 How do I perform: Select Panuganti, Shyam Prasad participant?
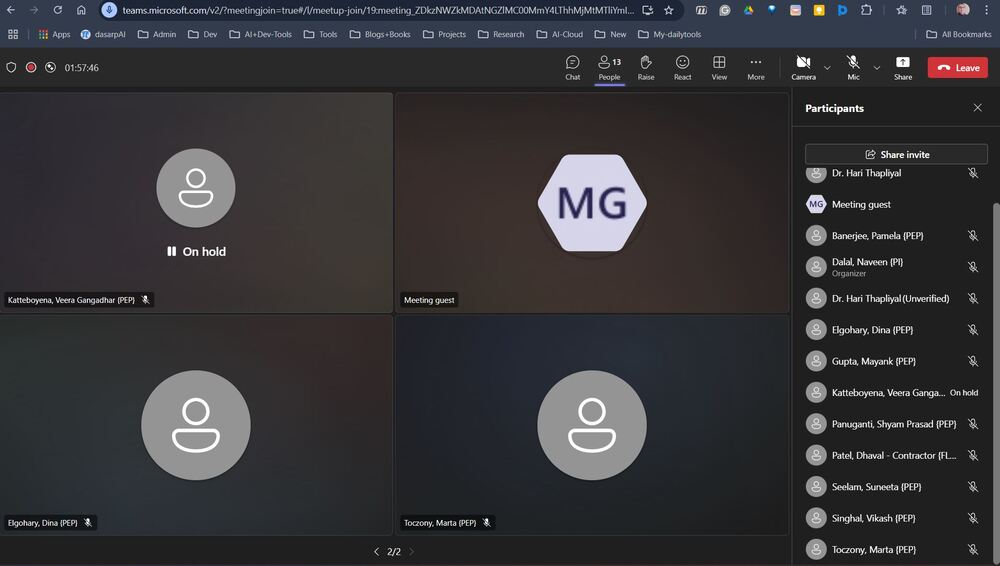point(893,424)
